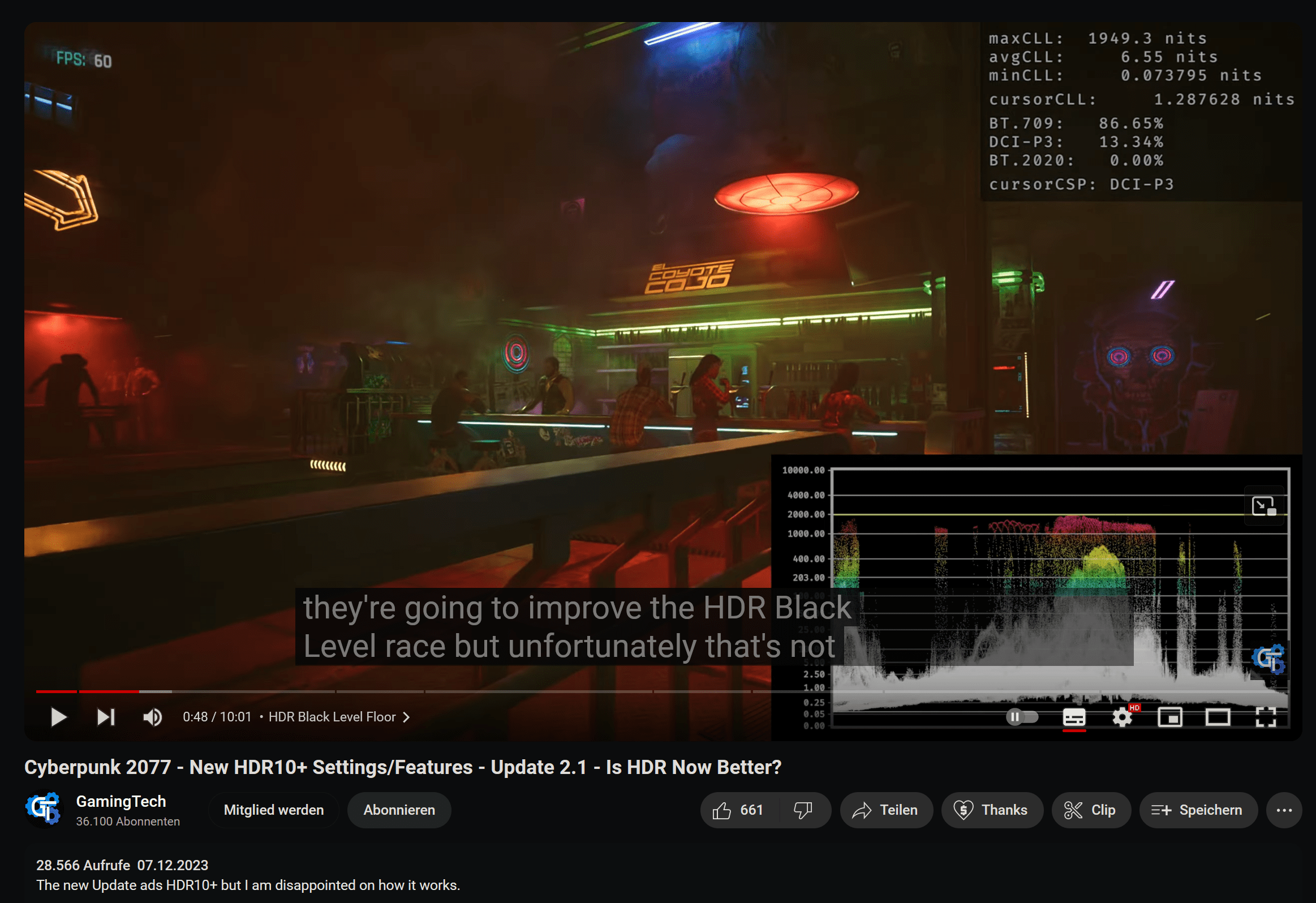This screenshot has width=1316, height=903.
Task: Click the GamingTech watermark in the video
Action: tap(1268, 659)
